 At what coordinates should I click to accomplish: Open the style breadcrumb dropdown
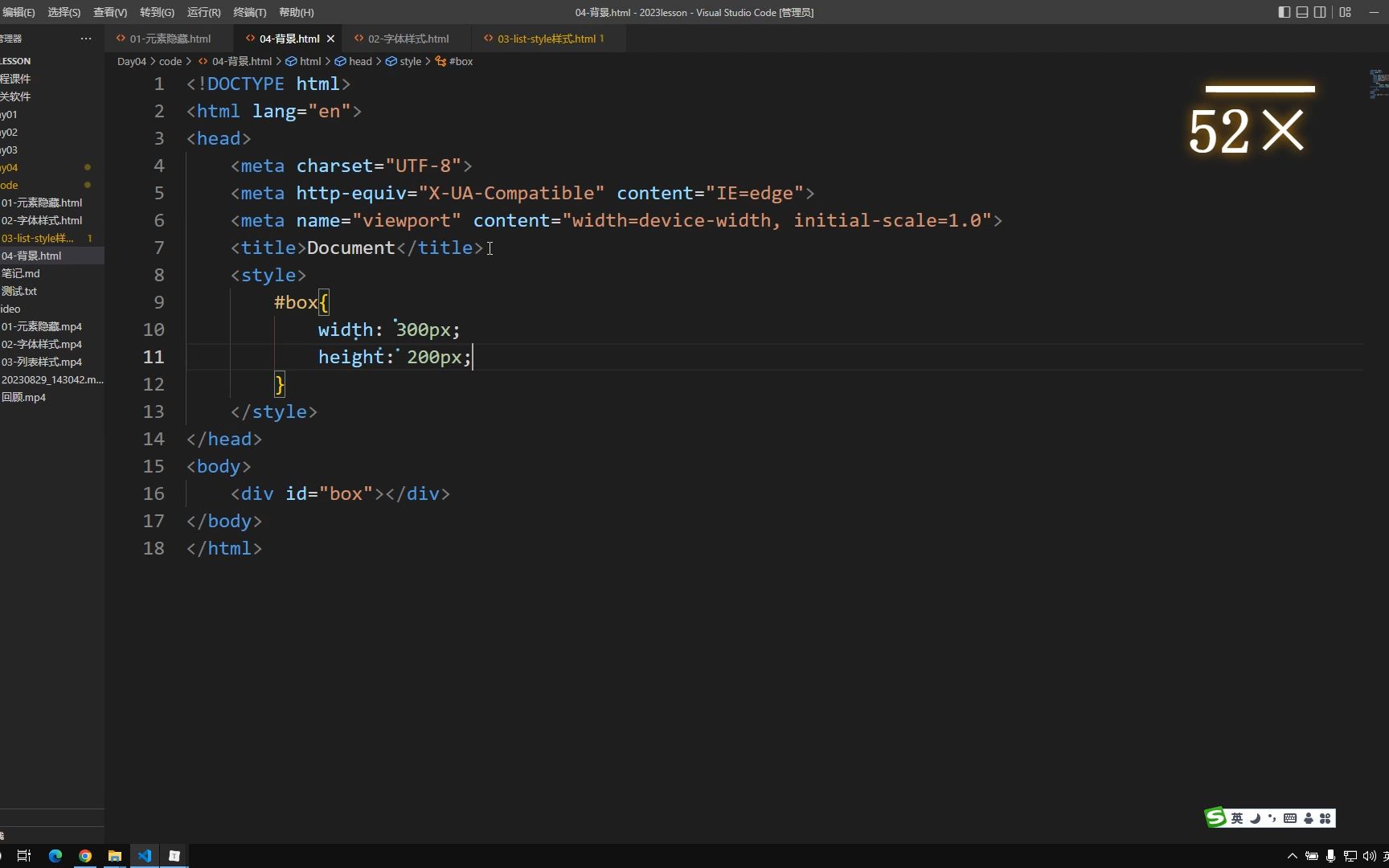(x=409, y=61)
